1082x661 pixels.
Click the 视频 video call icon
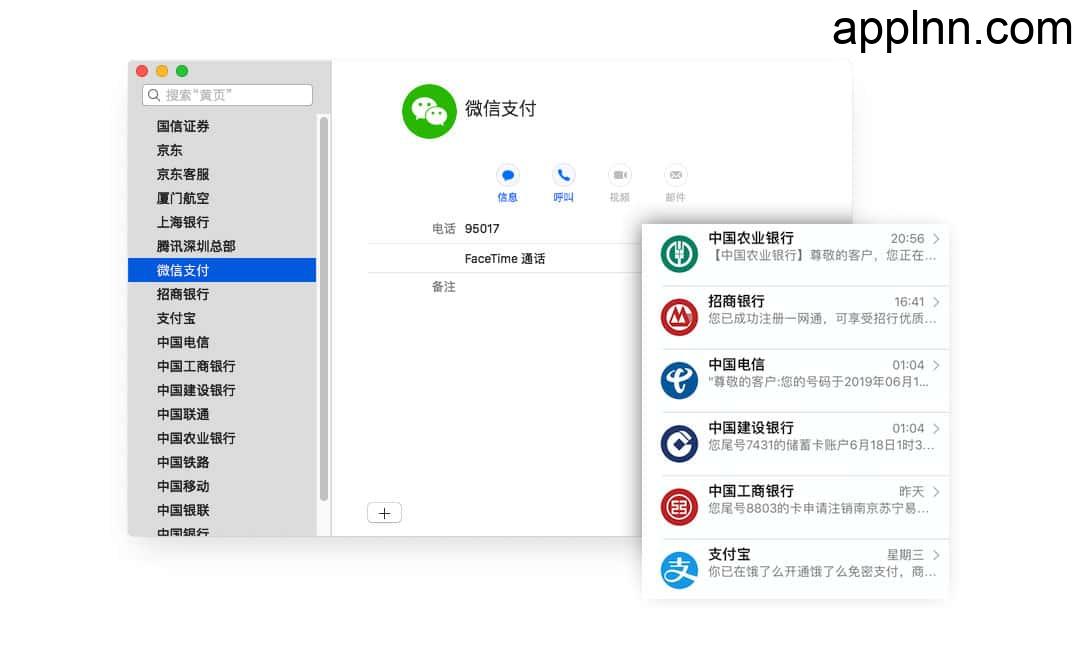coord(620,175)
